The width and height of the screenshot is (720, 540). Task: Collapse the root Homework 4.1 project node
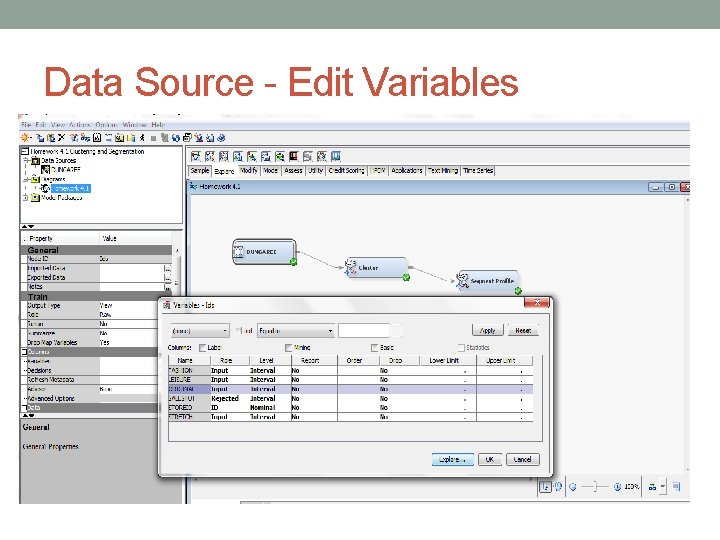click(25, 151)
